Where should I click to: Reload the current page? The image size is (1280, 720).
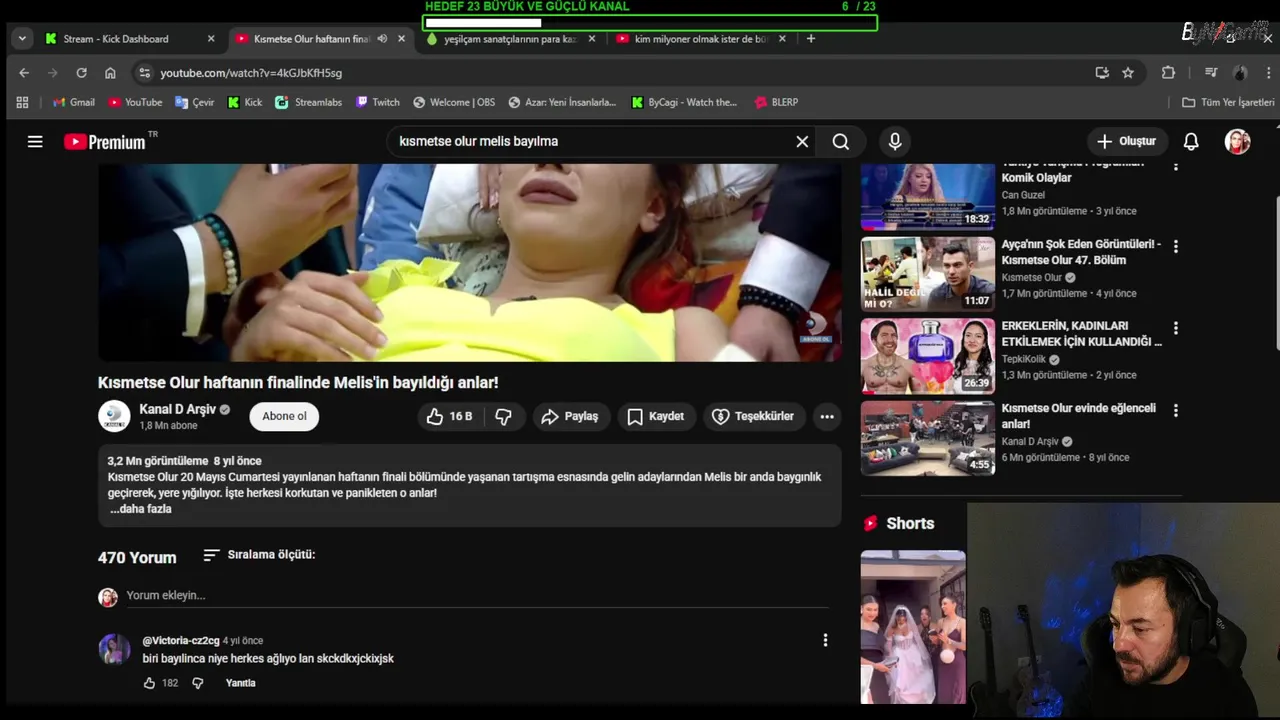(81, 73)
